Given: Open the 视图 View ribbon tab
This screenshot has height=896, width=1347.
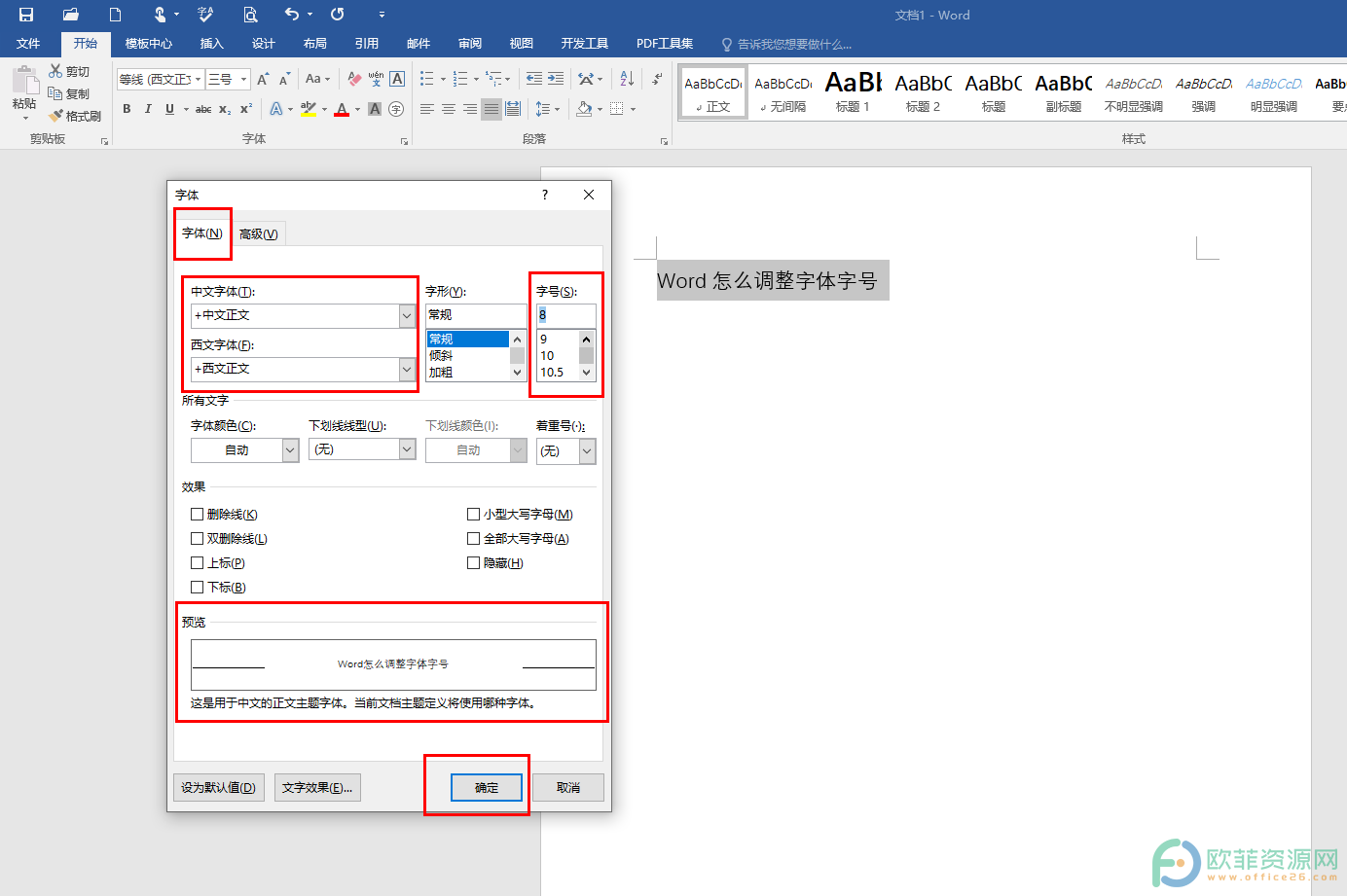Looking at the screenshot, I should click(x=522, y=44).
